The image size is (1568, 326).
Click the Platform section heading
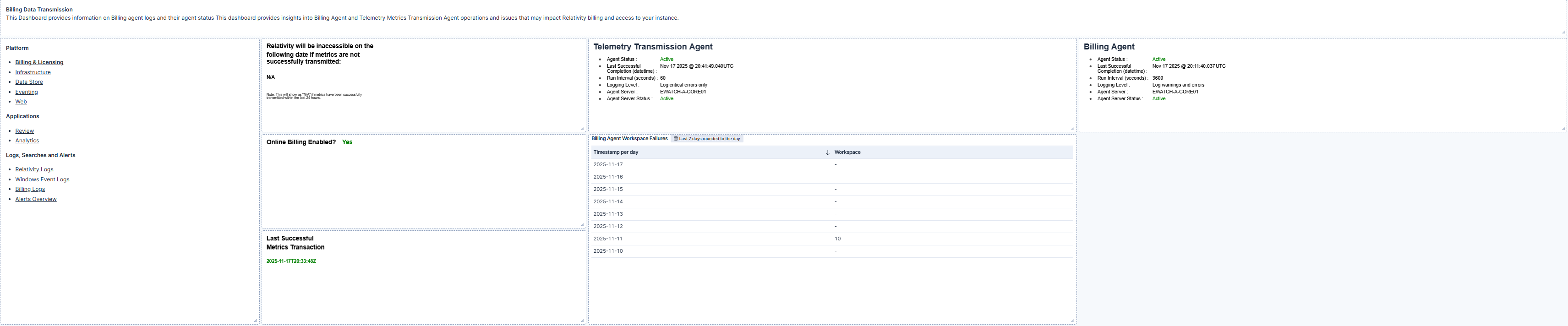(x=17, y=48)
